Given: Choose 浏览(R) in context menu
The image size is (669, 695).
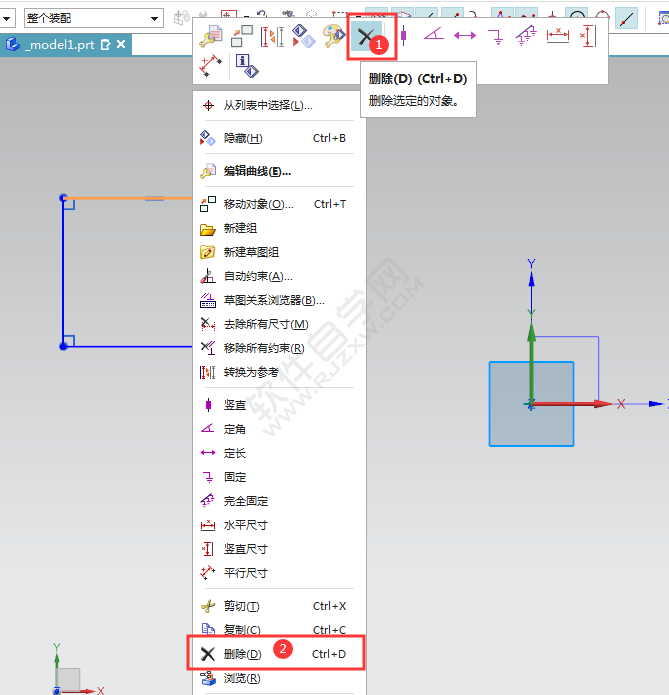Looking at the screenshot, I should coord(280,678).
